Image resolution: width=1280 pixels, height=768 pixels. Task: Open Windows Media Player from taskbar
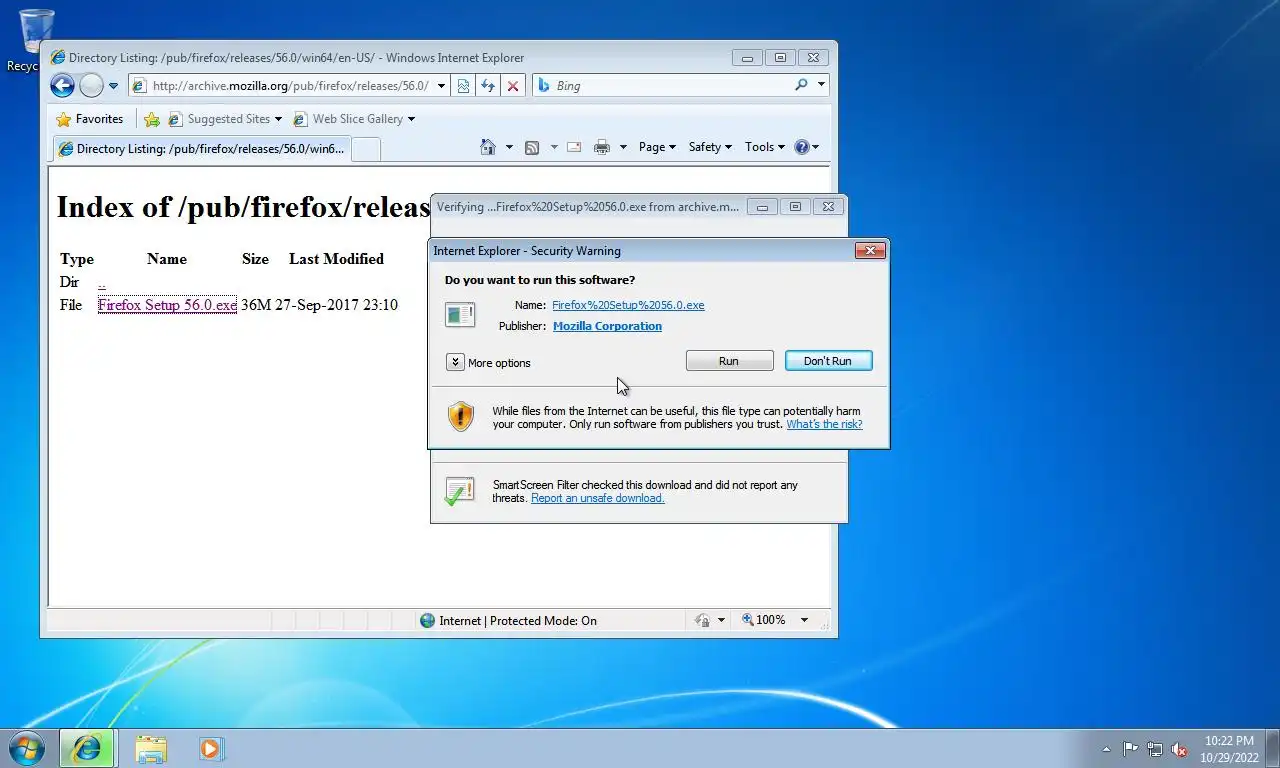[211, 748]
